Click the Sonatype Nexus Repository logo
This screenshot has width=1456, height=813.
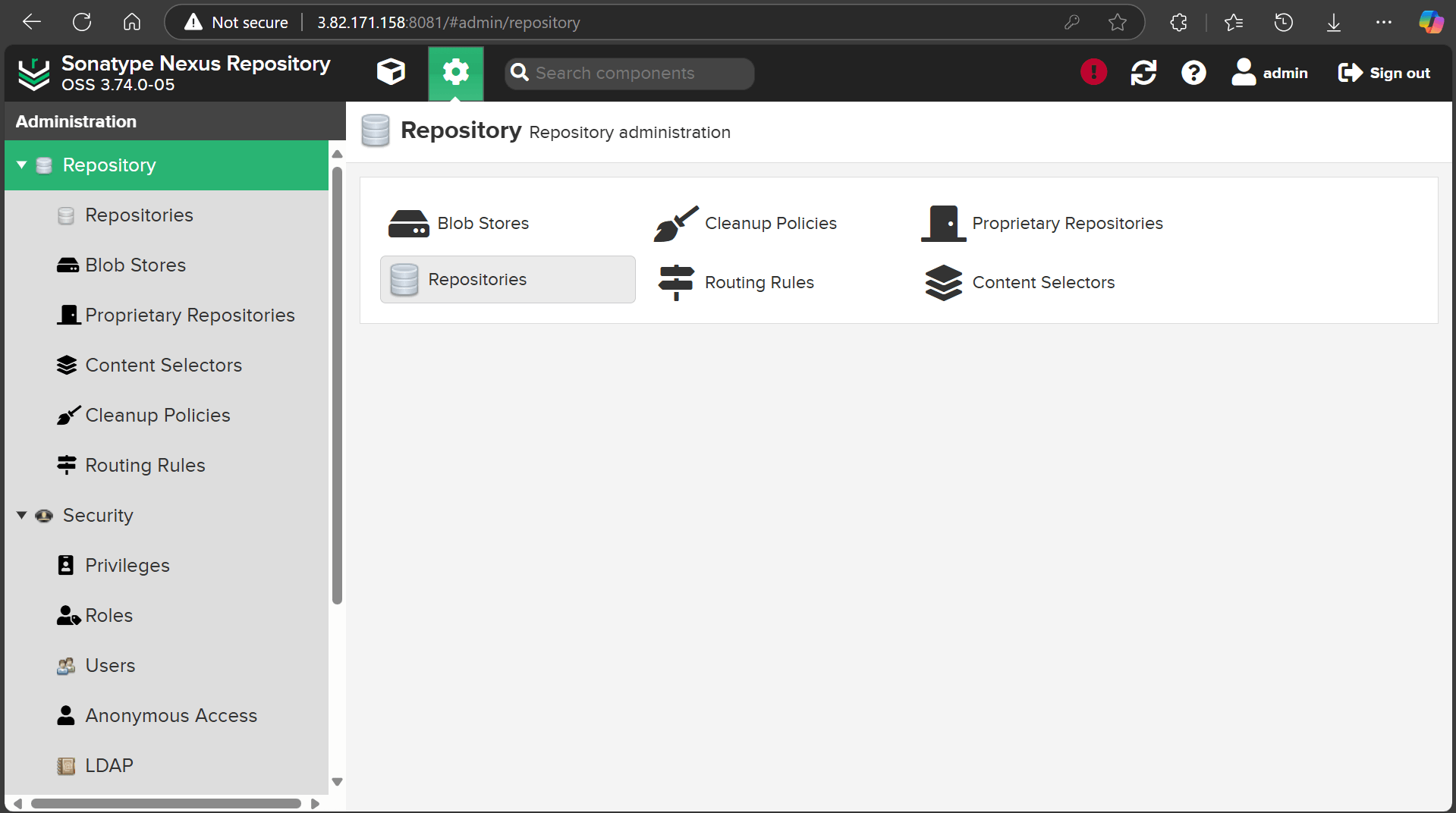point(33,72)
